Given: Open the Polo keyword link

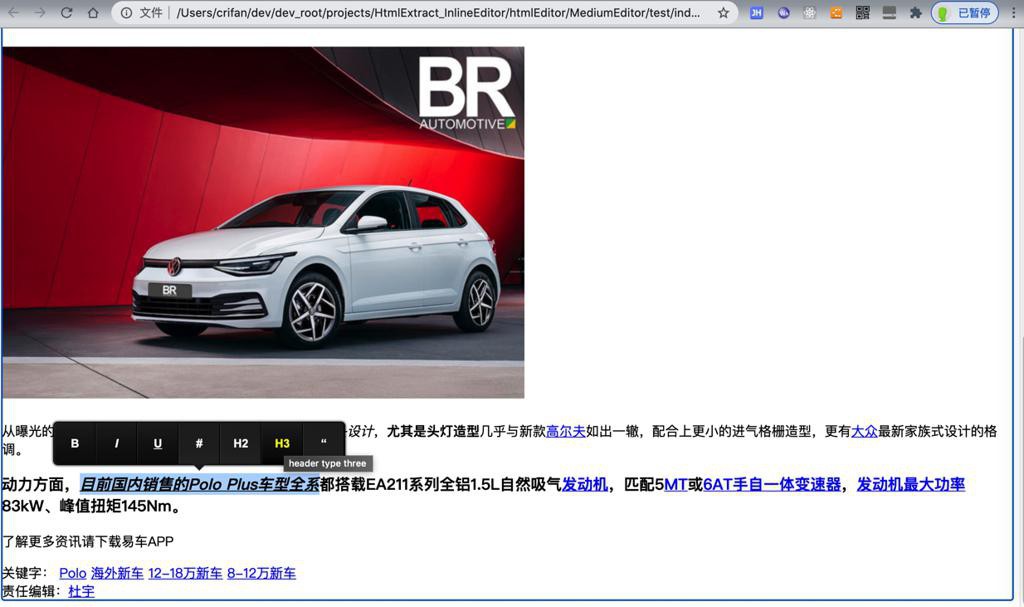Looking at the screenshot, I should tap(72, 574).
